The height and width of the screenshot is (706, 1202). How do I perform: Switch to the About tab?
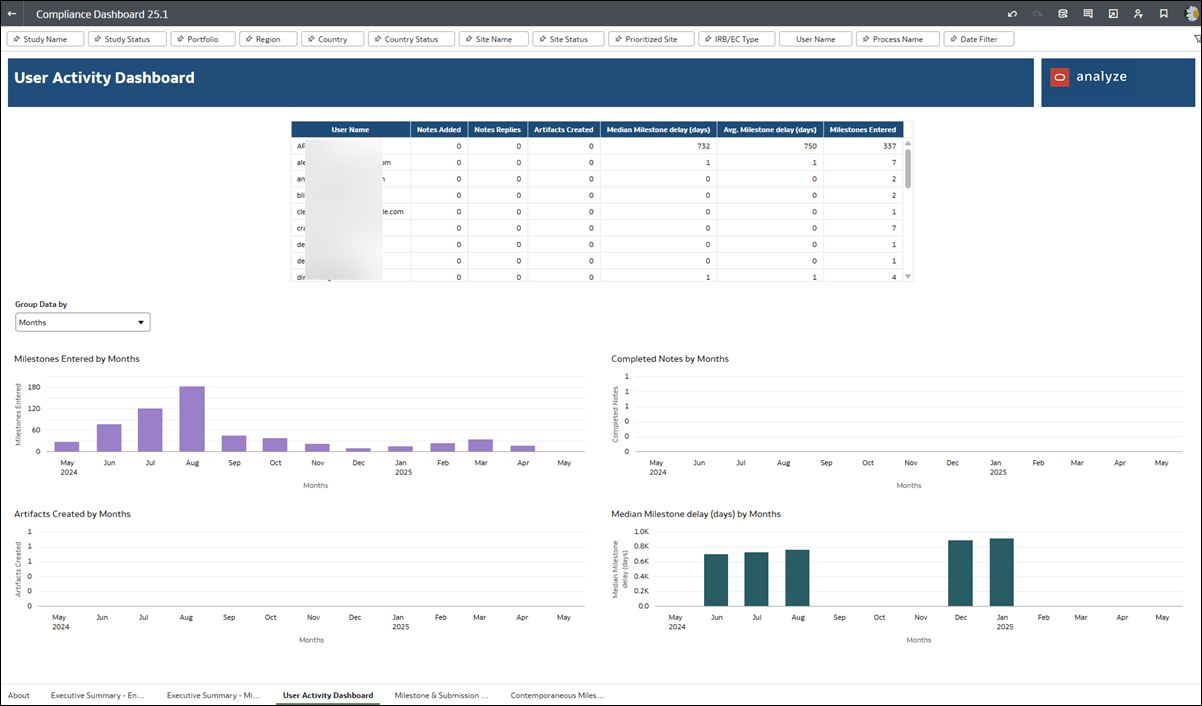coord(19,695)
